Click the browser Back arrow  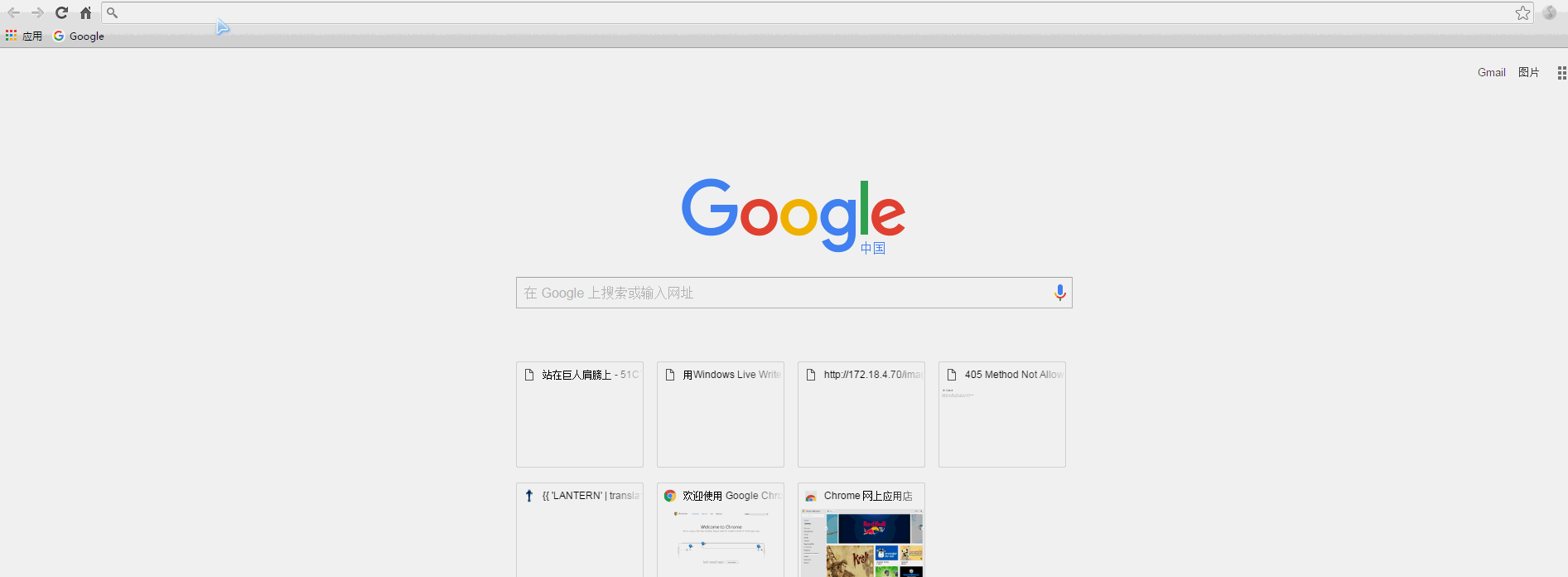[13, 12]
